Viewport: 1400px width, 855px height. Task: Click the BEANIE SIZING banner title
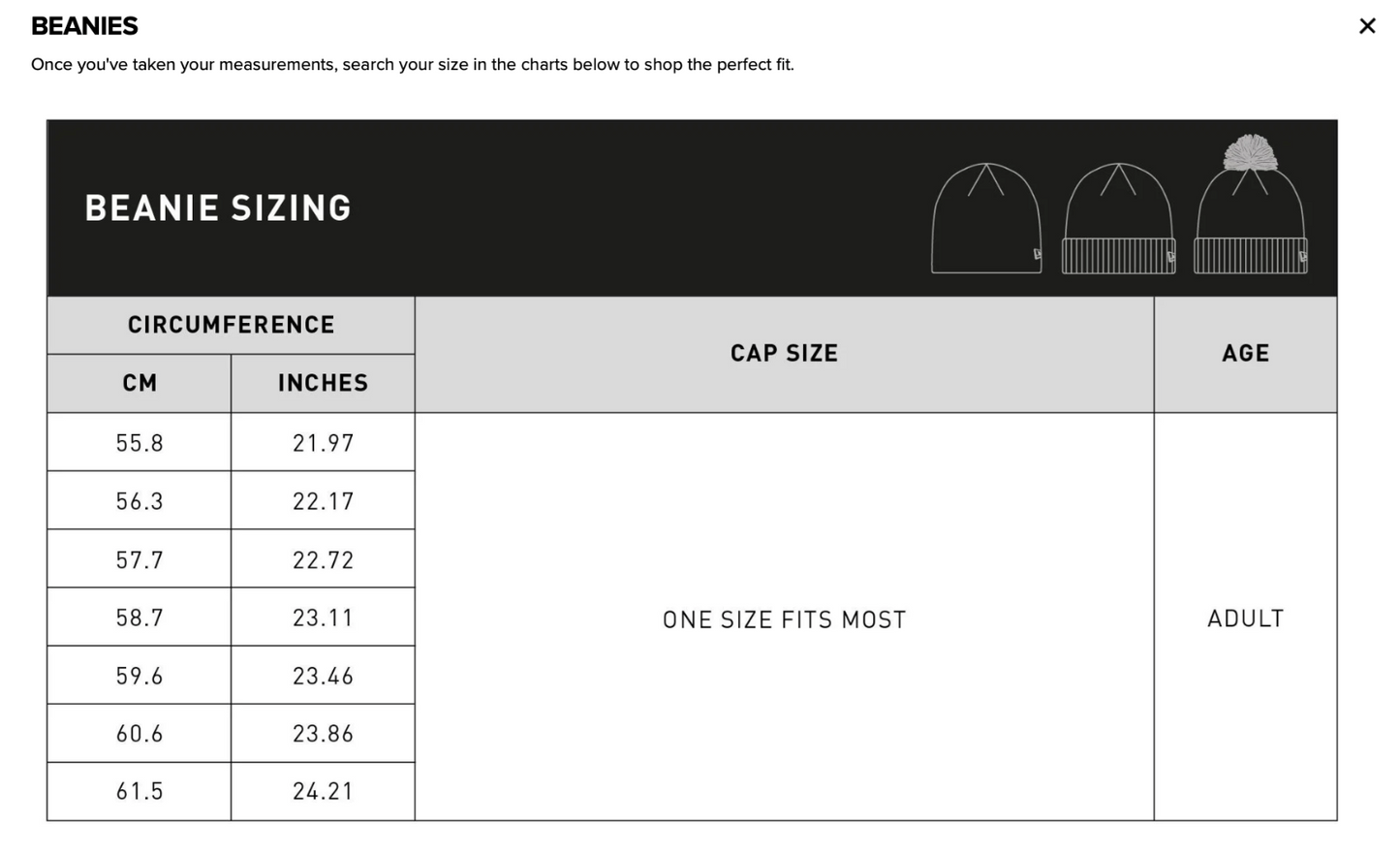pyautogui.click(x=218, y=208)
